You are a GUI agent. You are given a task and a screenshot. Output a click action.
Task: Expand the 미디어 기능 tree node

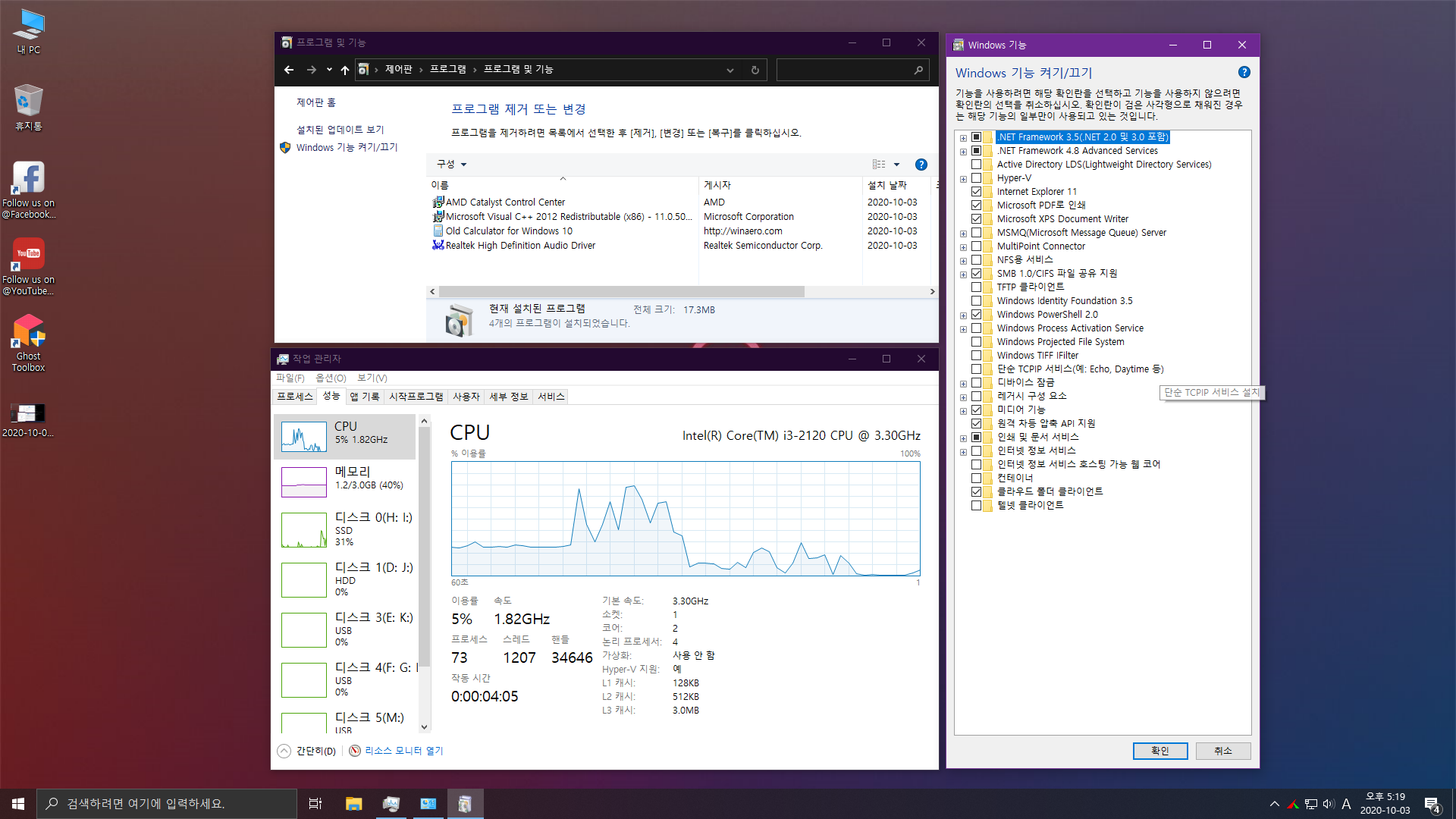[x=963, y=411]
